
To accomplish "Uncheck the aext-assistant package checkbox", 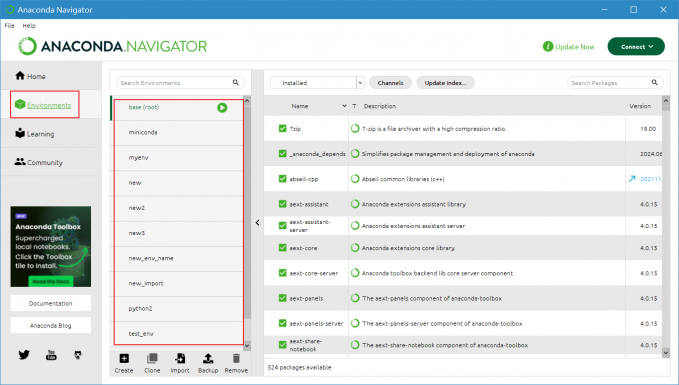I will [x=282, y=204].
